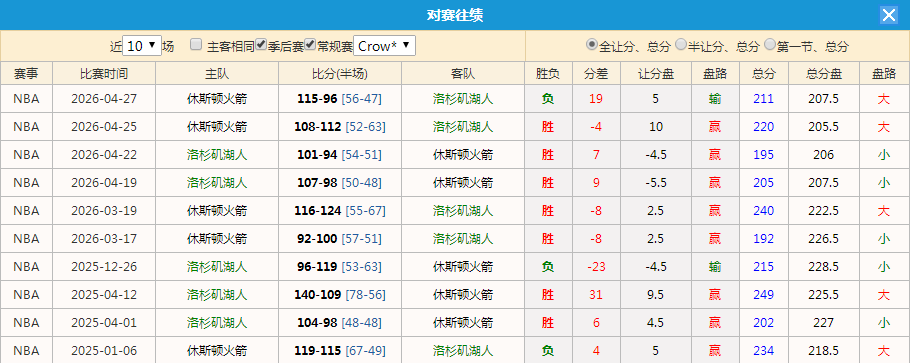The width and height of the screenshot is (910, 363).
Task: Click the NBA cell in 2025-04-01 row
Action: (26, 322)
